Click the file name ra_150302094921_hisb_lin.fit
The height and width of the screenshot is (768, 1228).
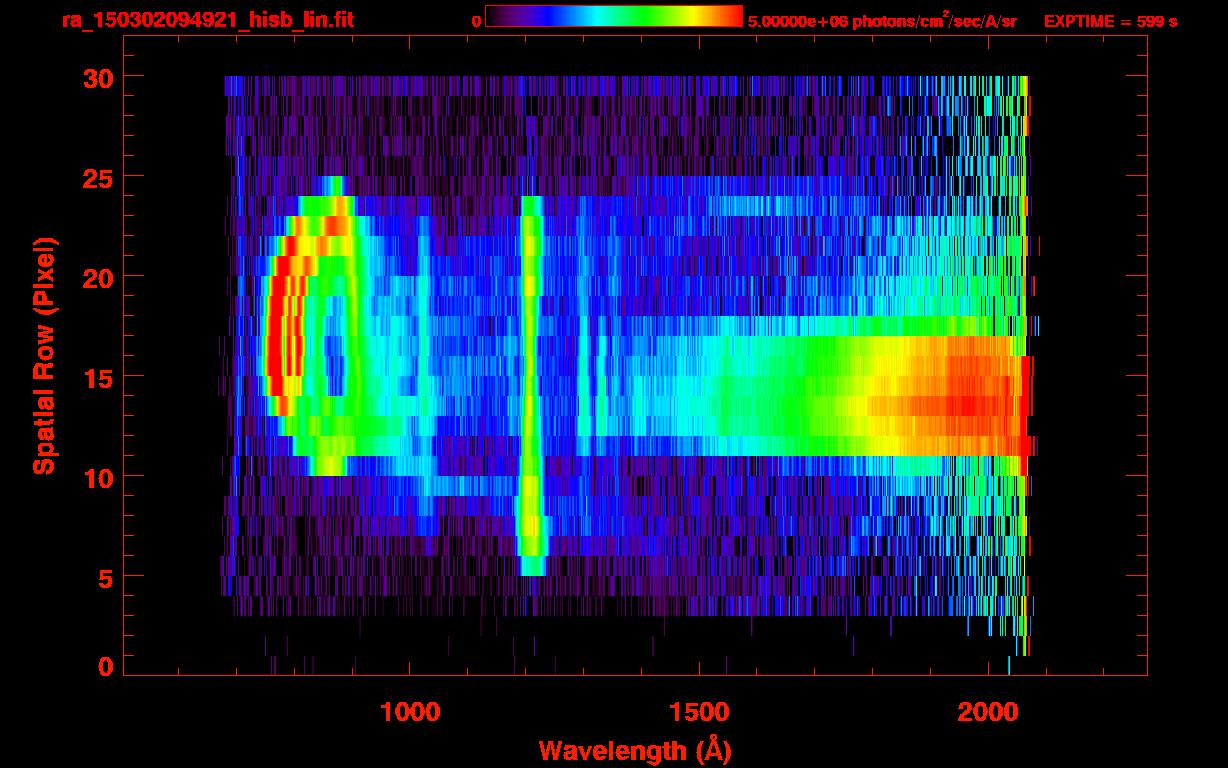(207, 20)
